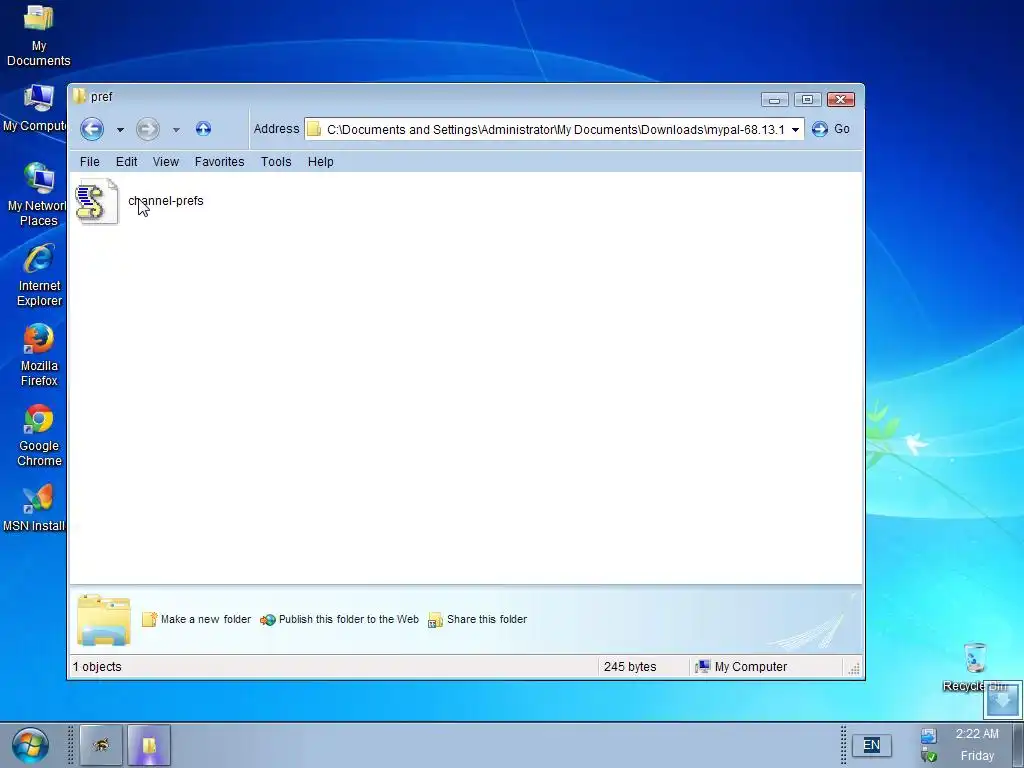
Task: Click the 2:22 AM clock
Action: (x=977, y=734)
